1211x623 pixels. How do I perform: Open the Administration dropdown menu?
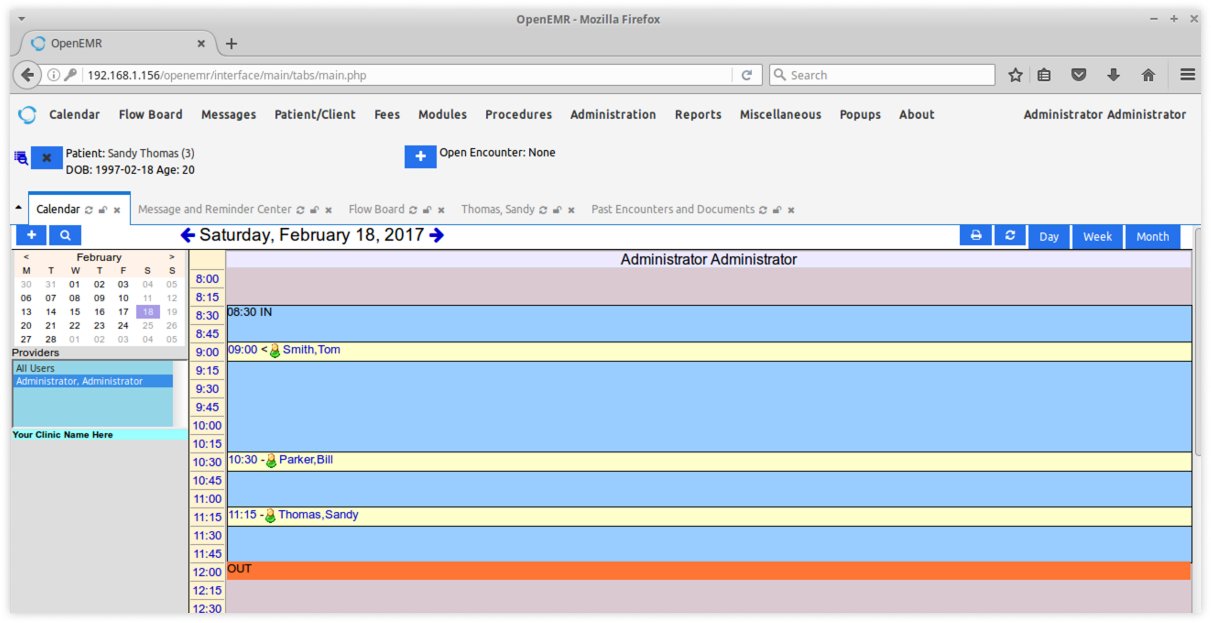612,115
